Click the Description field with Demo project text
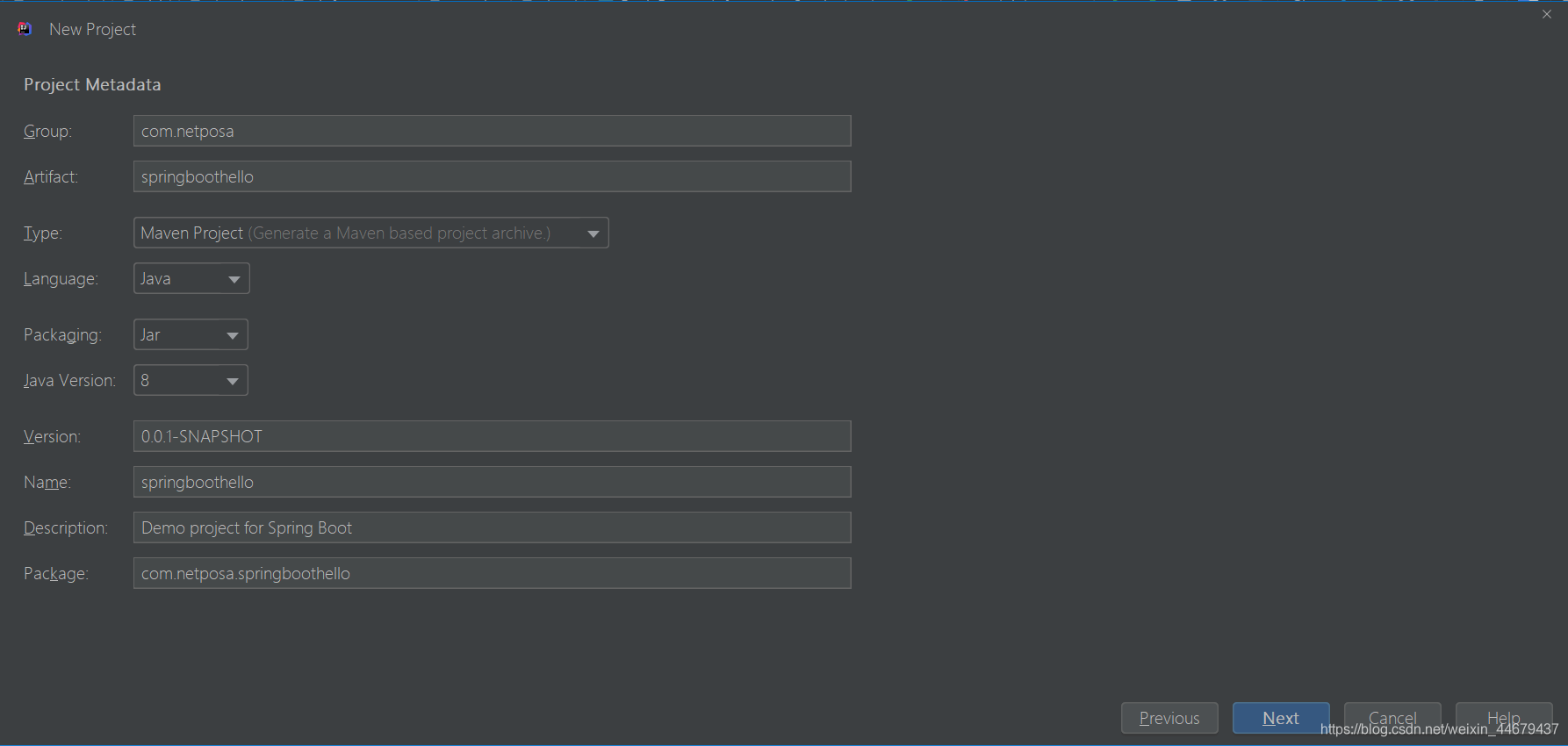 [x=492, y=527]
